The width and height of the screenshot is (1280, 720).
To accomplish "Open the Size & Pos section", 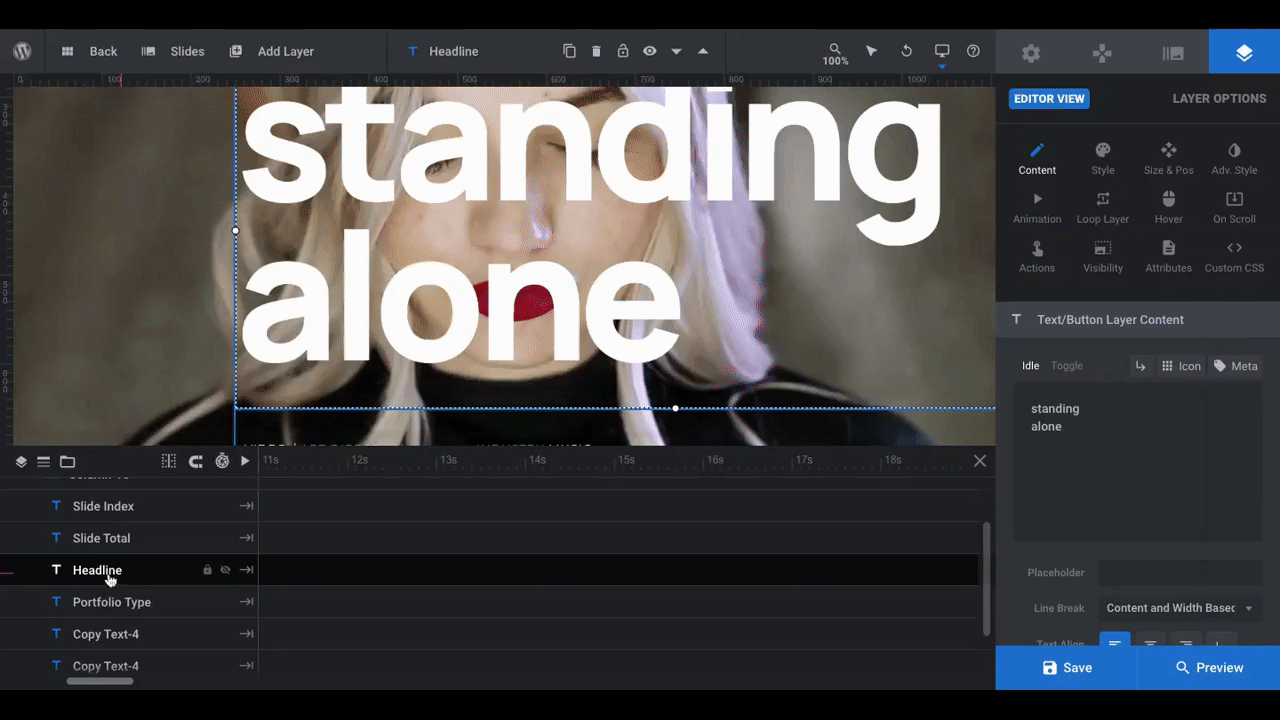I will pyautogui.click(x=1168, y=159).
